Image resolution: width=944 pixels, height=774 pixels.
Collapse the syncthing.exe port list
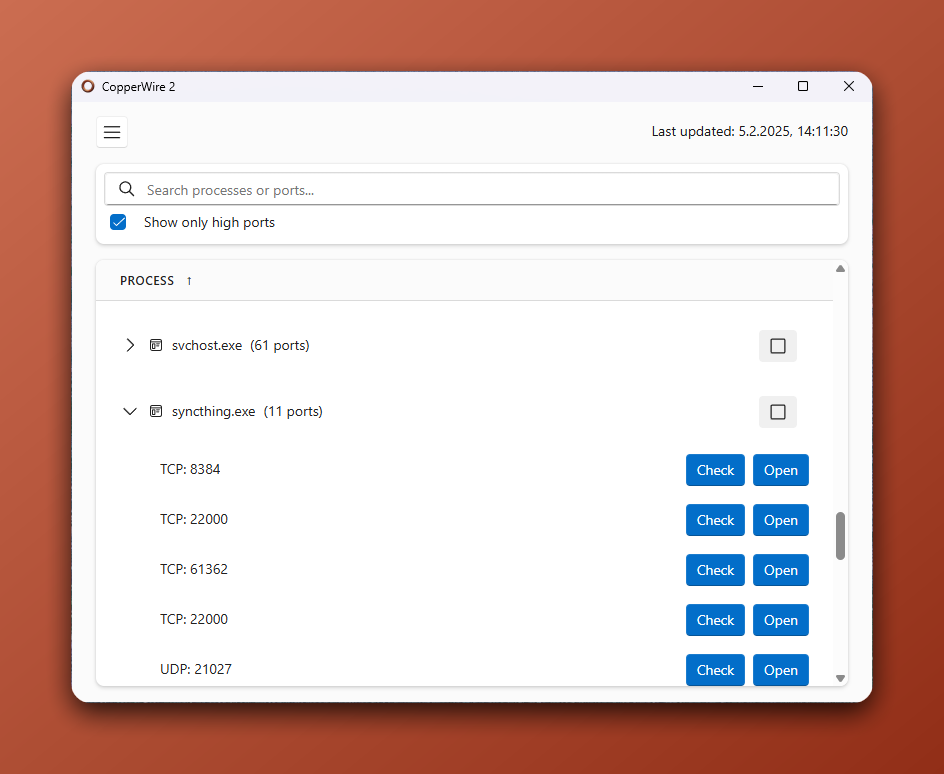point(130,412)
